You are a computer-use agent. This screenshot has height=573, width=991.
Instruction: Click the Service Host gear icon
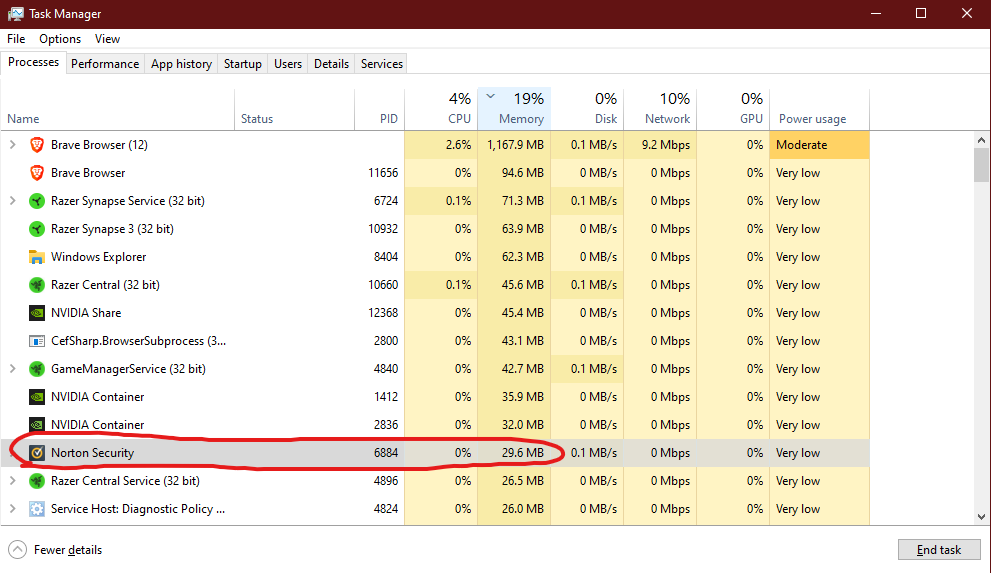click(x=37, y=509)
